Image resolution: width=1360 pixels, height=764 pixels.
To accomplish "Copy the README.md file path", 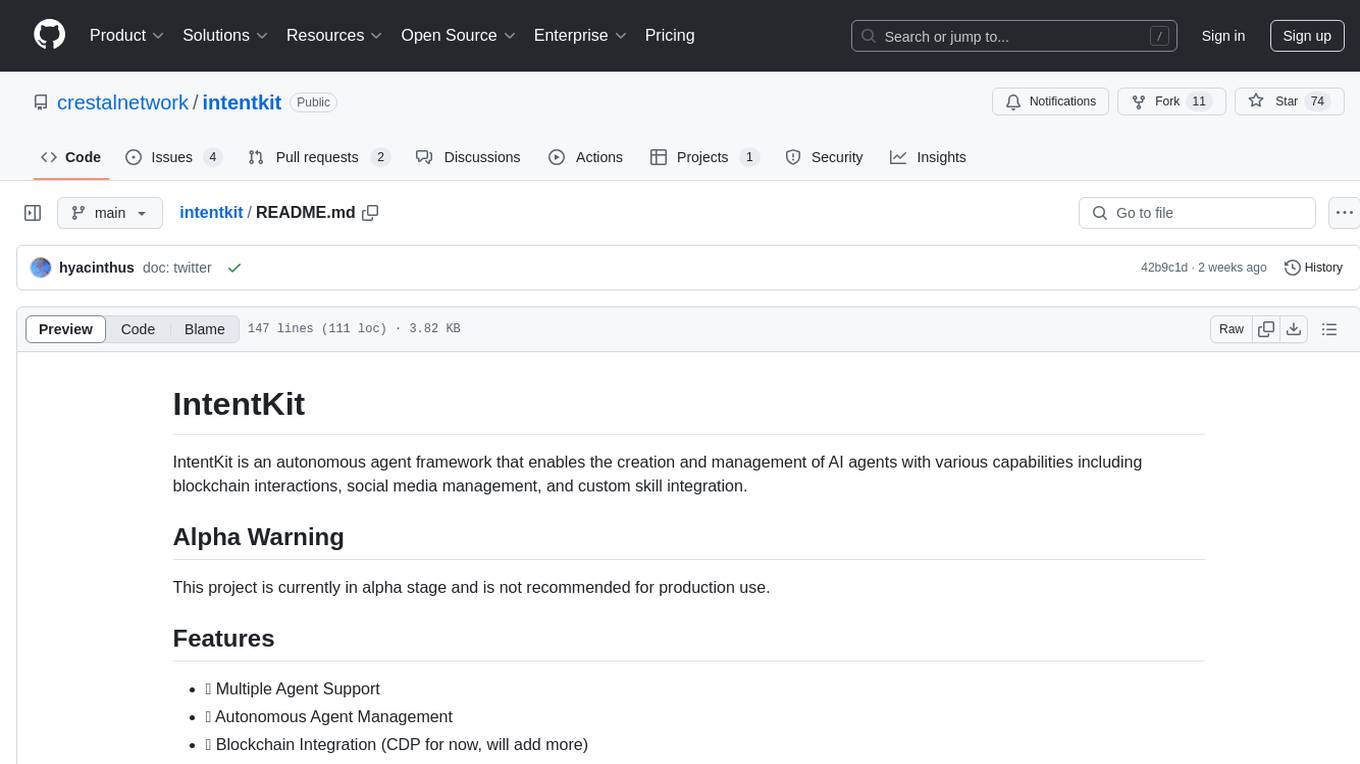I will [x=370, y=213].
